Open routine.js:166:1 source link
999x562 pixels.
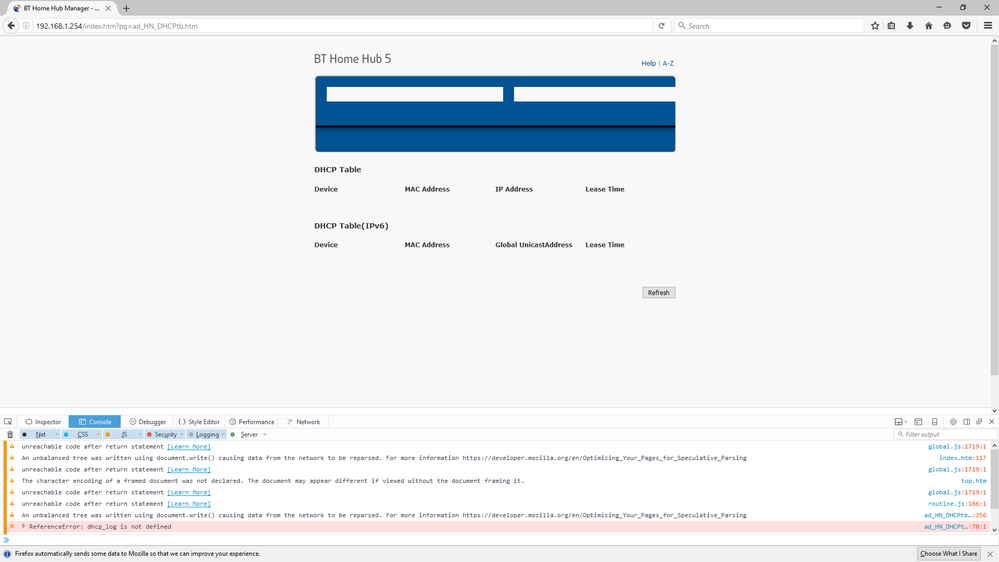click(x=957, y=504)
